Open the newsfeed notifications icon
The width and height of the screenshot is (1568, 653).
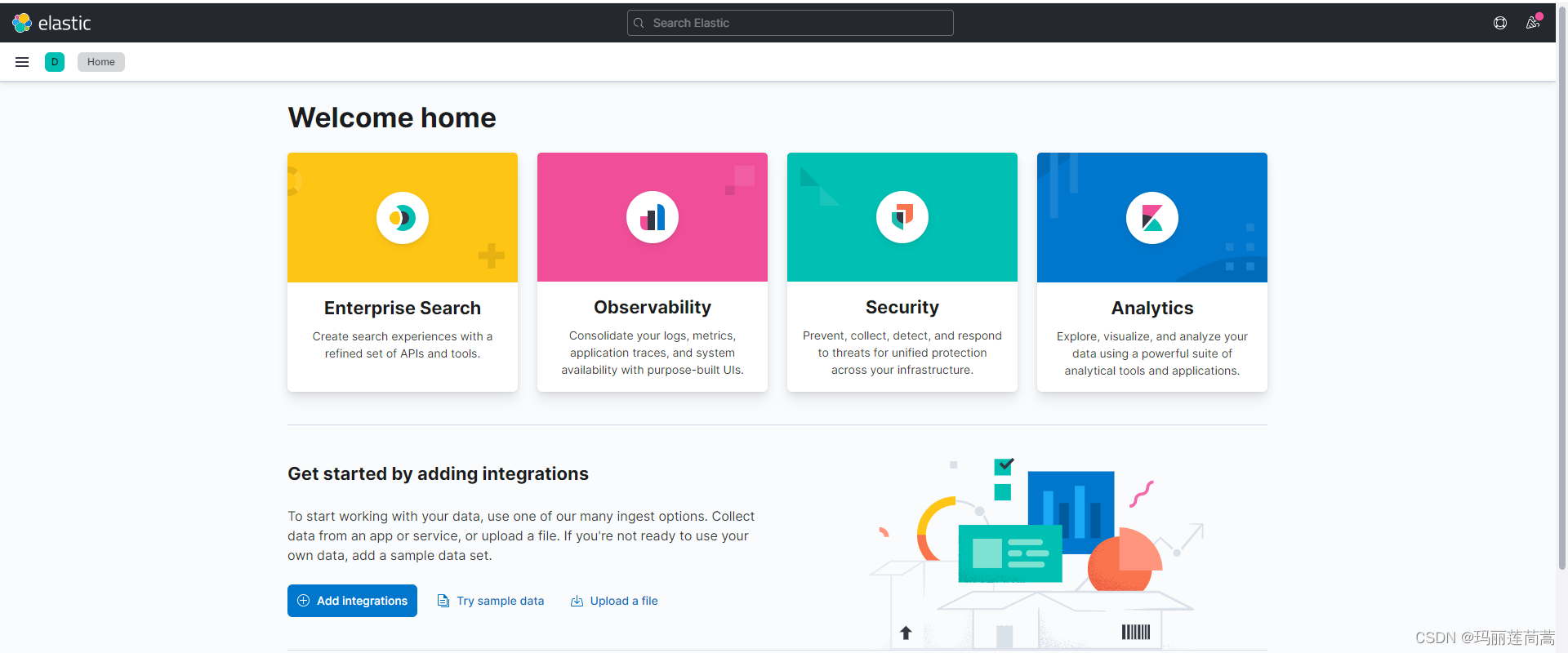coord(1533,23)
